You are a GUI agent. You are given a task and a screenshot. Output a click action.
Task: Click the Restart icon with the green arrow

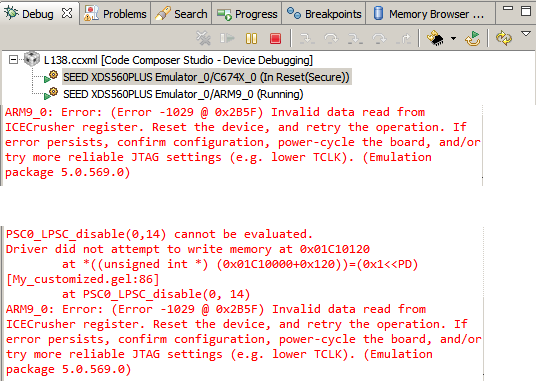pos(473,38)
